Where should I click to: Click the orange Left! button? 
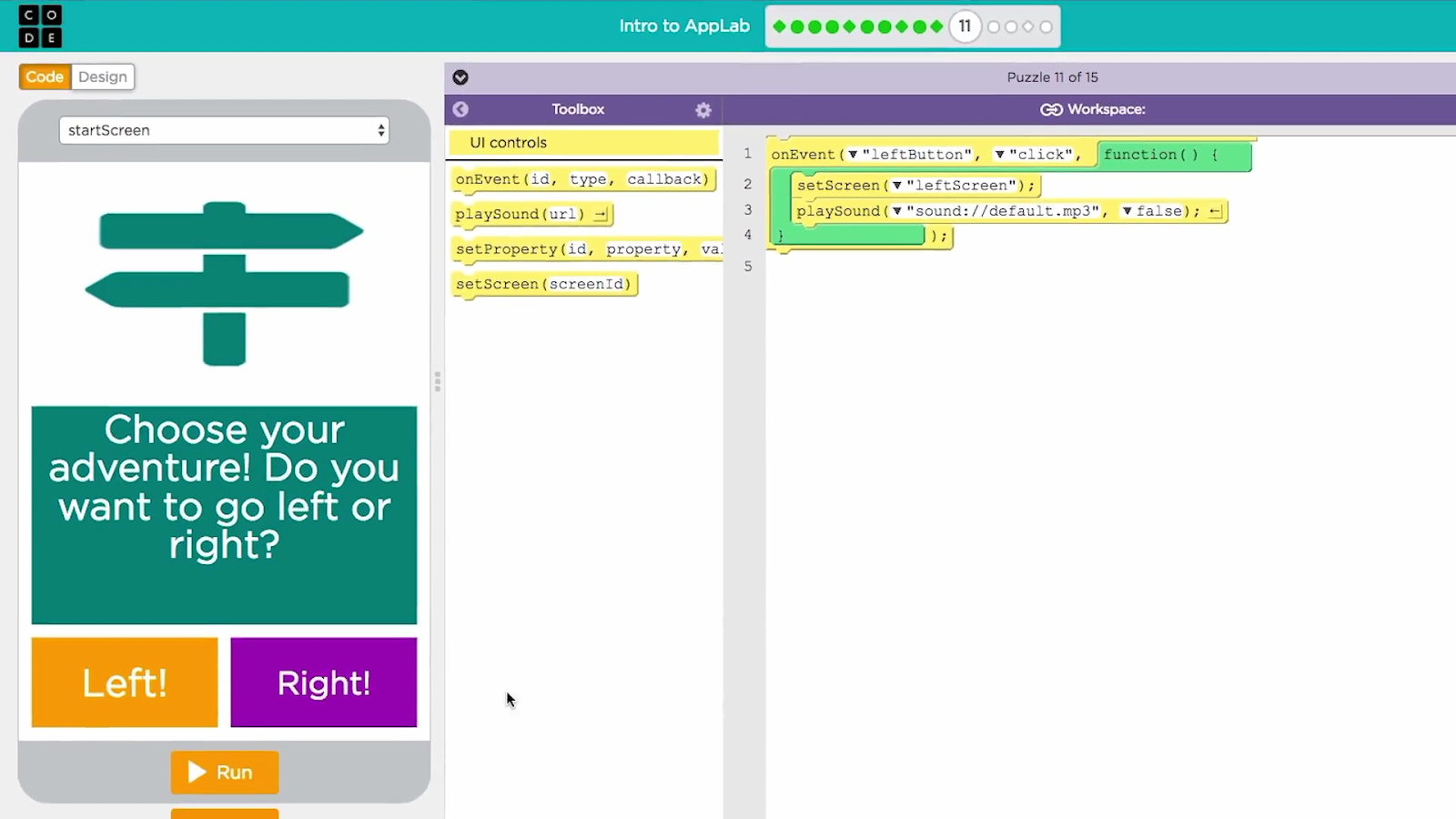(125, 682)
